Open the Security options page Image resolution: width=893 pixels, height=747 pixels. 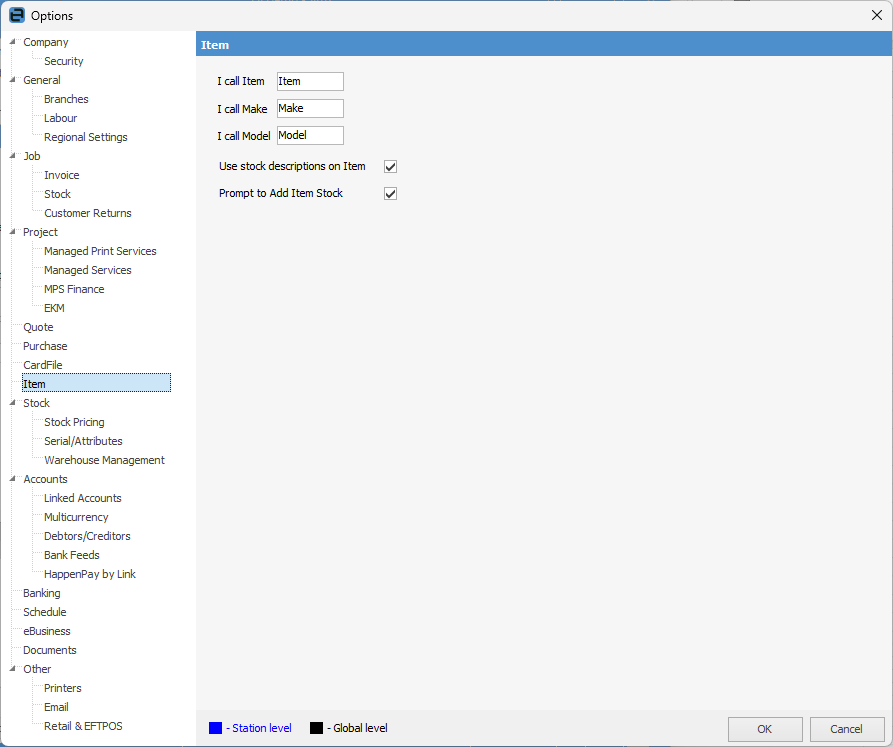coord(64,61)
